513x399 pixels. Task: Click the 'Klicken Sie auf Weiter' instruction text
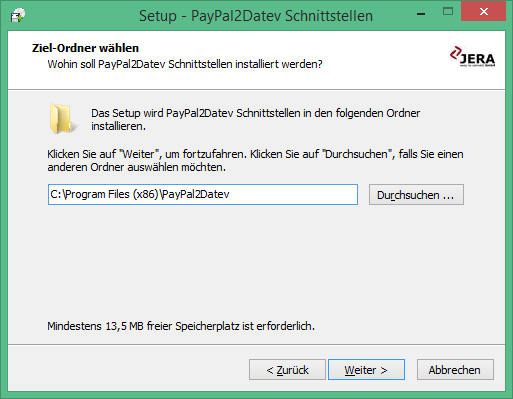[255, 161]
